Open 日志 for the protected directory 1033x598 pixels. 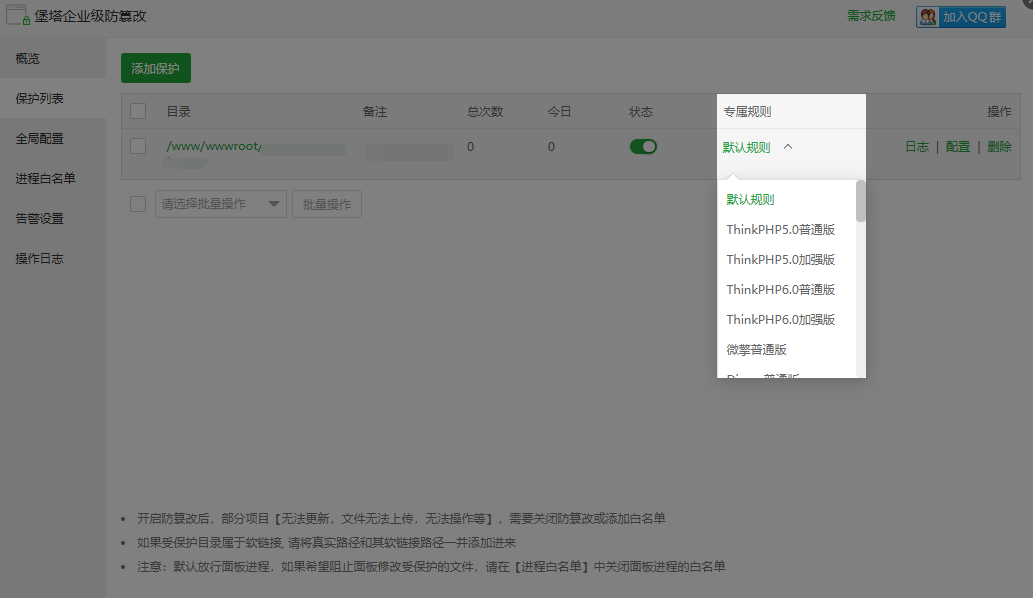[x=918, y=146]
